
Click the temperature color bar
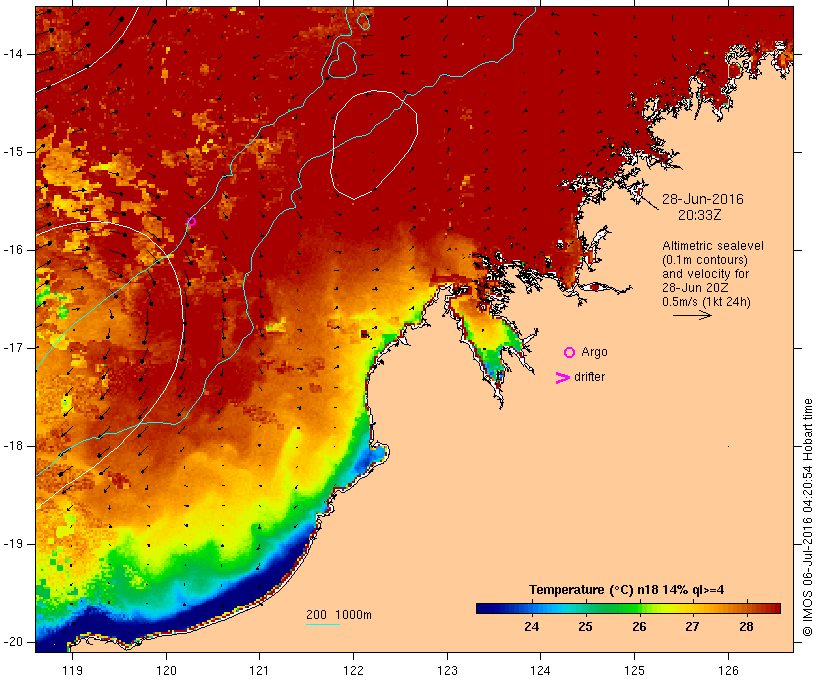pos(628,608)
